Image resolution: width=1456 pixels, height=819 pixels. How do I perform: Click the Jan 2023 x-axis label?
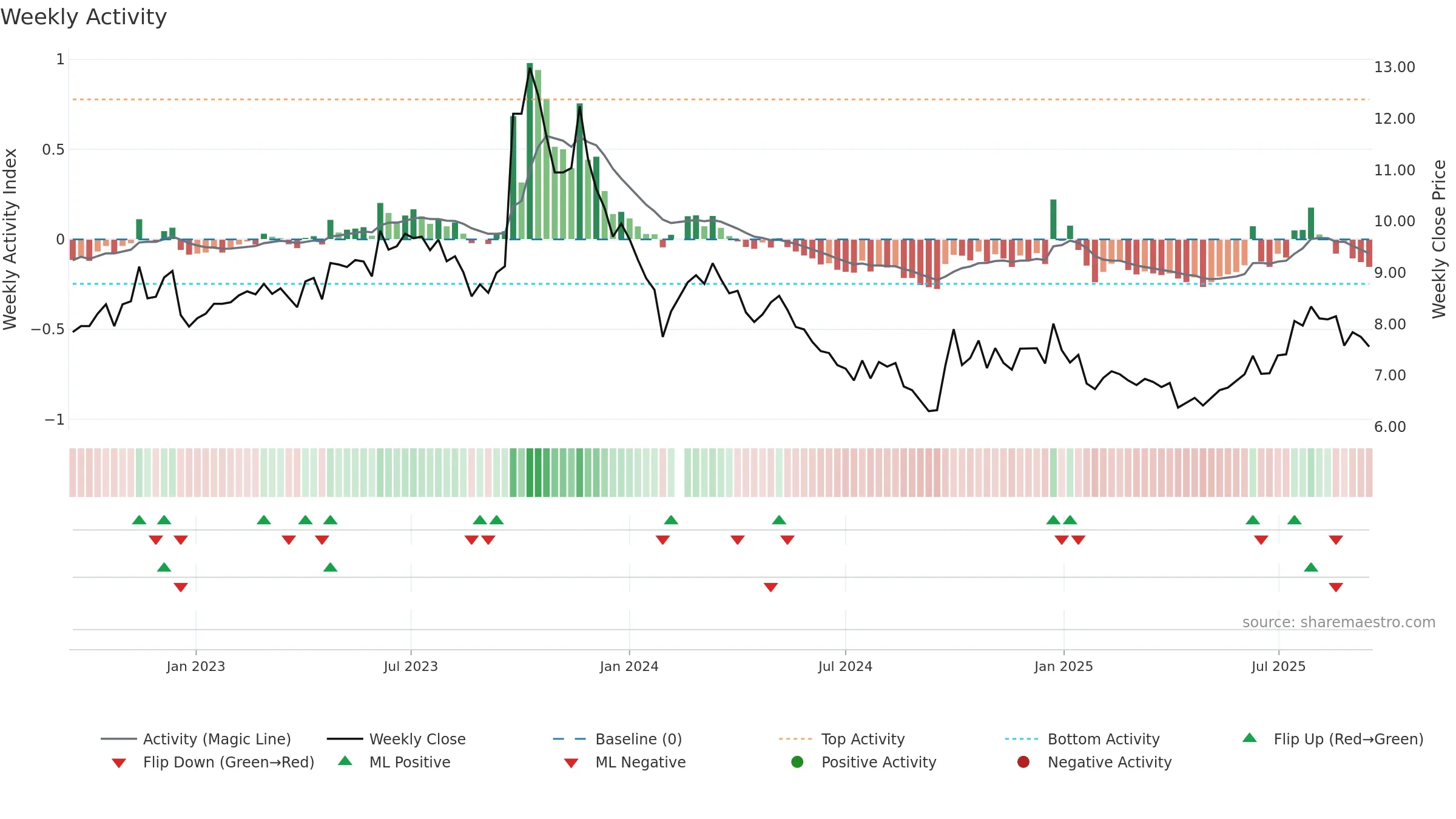pos(196,666)
